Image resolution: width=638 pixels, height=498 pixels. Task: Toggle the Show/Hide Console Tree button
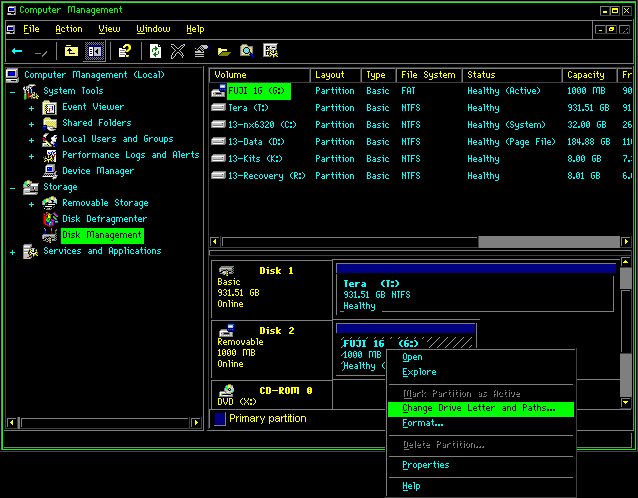tap(94, 50)
